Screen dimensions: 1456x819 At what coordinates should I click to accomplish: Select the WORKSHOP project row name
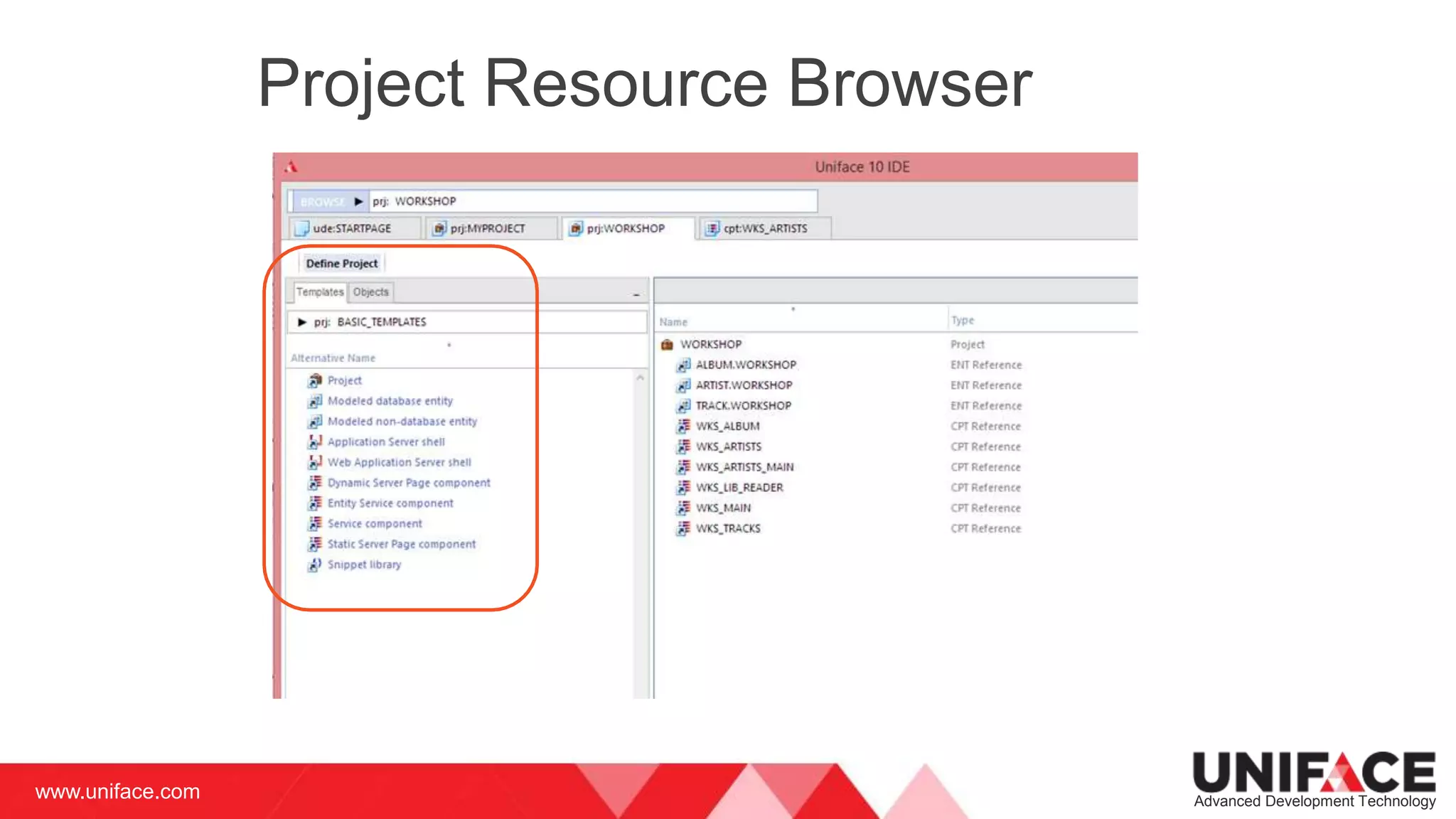[x=711, y=345]
